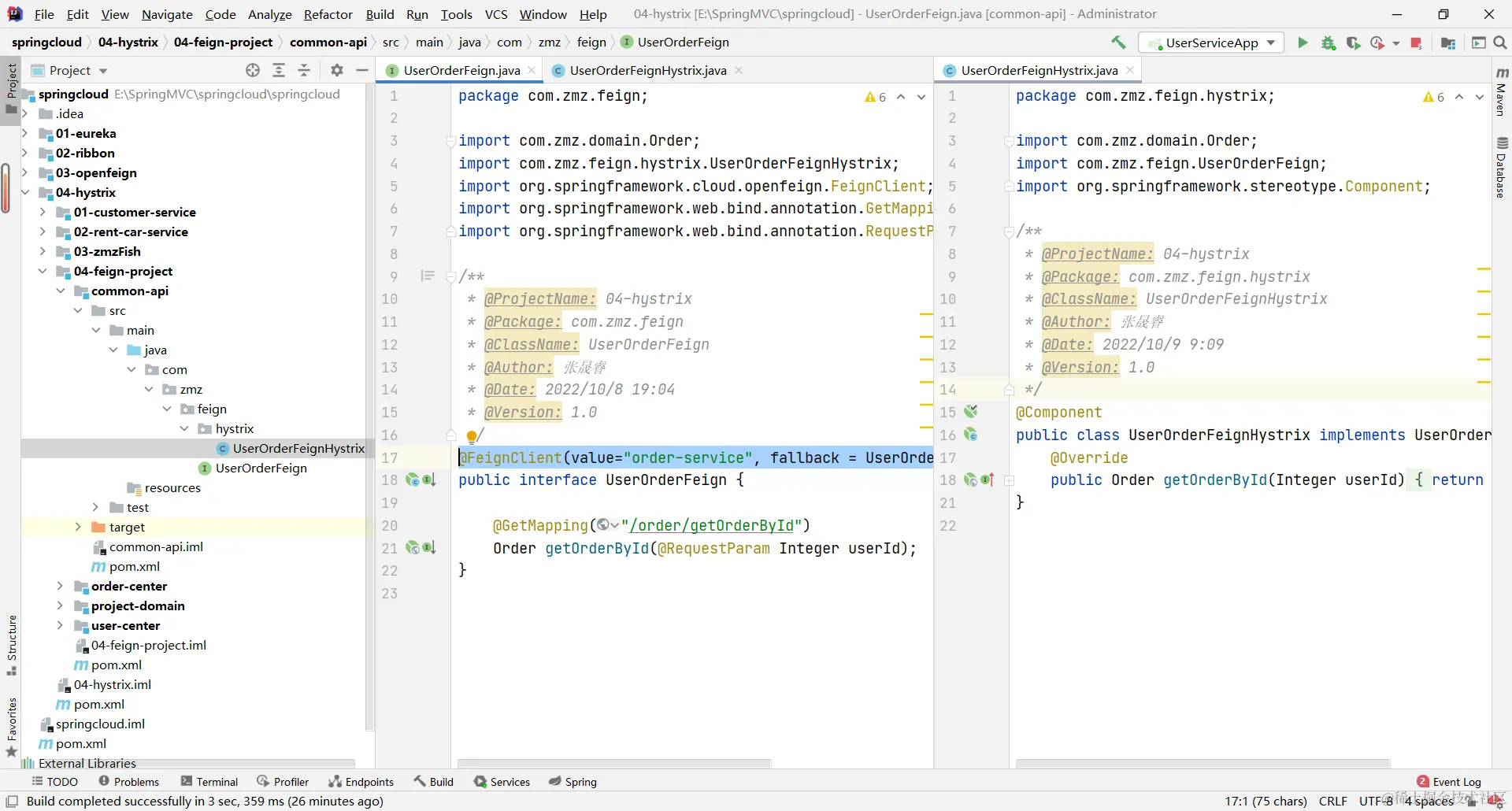
Task: Locate opened file in Project tree
Action: (x=253, y=70)
